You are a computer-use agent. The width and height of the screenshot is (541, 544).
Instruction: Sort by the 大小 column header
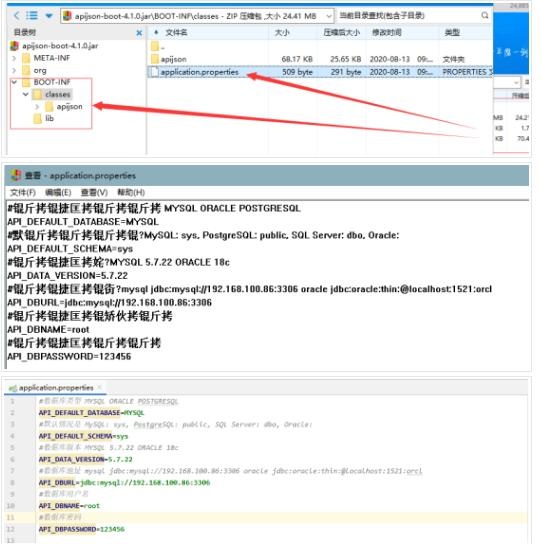point(282,33)
